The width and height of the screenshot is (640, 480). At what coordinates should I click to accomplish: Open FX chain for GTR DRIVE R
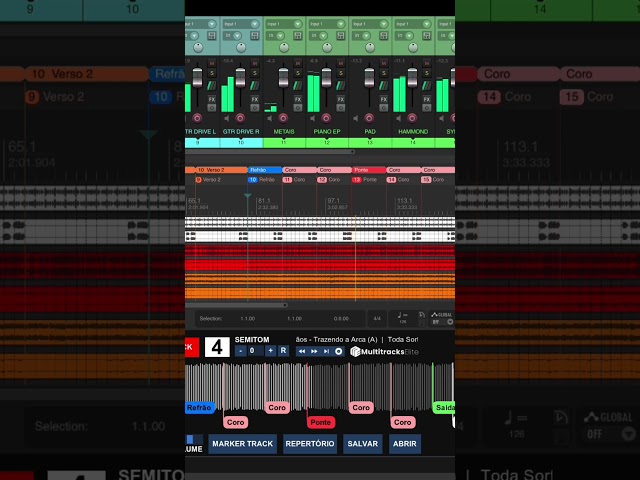click(x=255, y=99)
